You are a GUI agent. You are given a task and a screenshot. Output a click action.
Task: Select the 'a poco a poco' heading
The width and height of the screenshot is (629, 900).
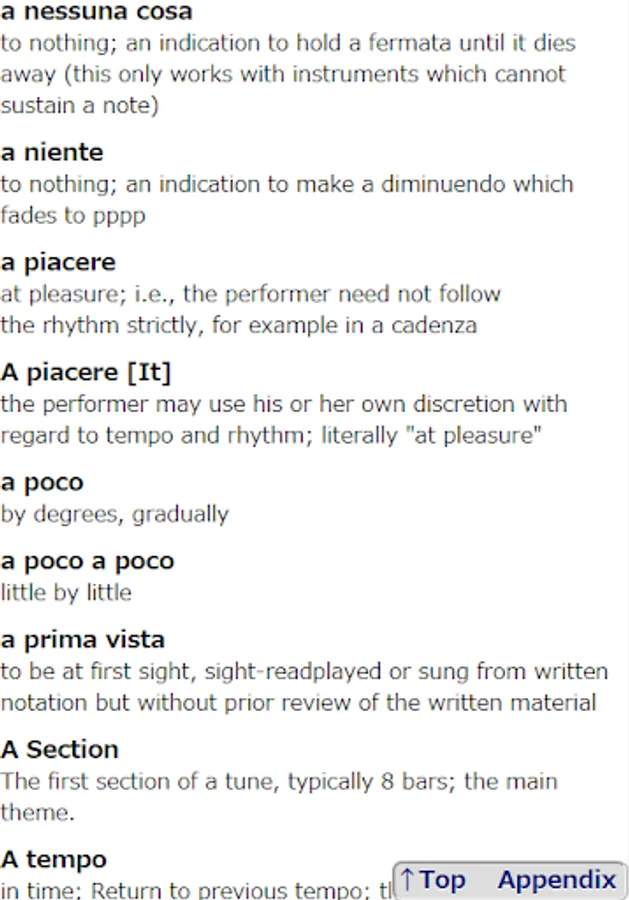click(x=87, y=561)
